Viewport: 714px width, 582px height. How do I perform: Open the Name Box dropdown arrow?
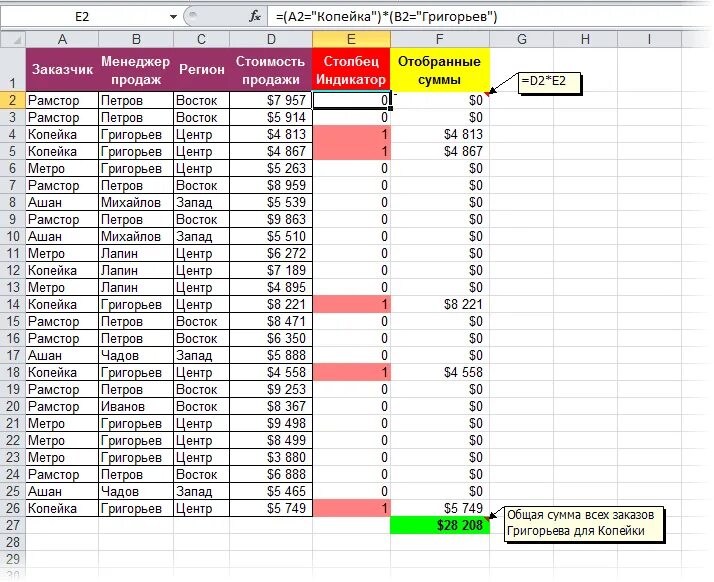point(173,17)
